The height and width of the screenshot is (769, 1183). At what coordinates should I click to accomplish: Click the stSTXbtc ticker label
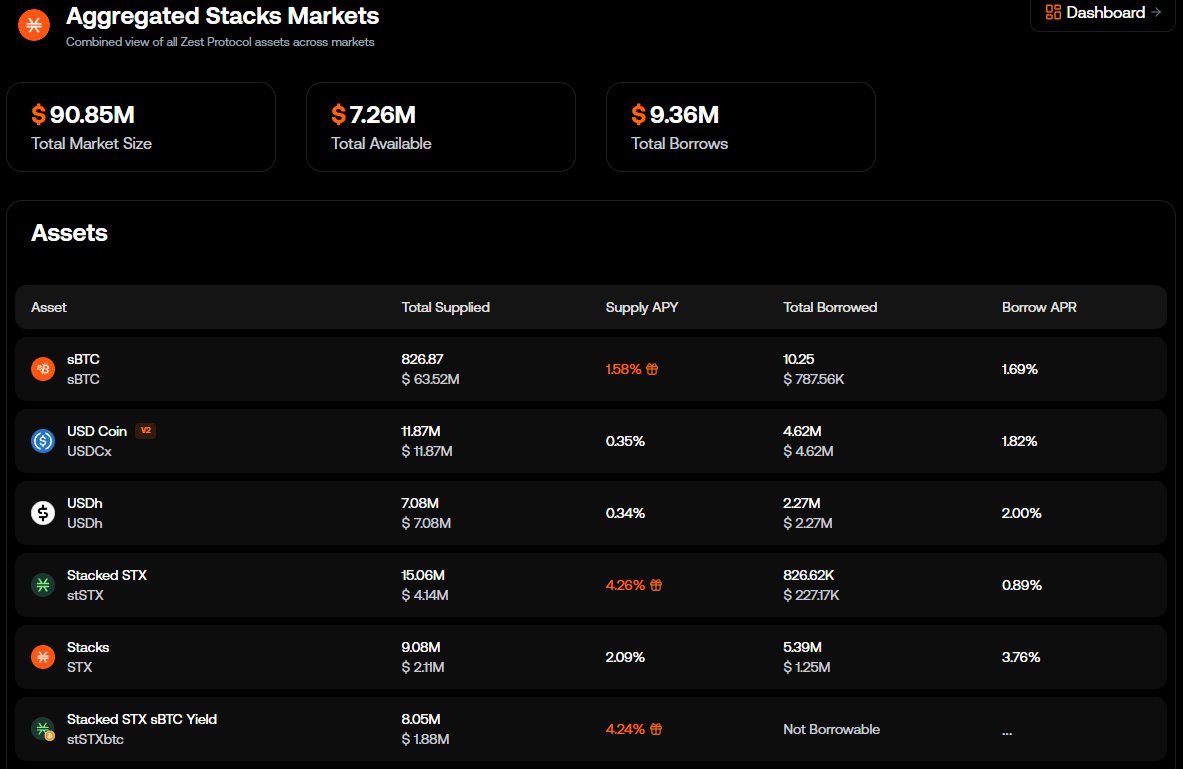click(x=95, y=740)
